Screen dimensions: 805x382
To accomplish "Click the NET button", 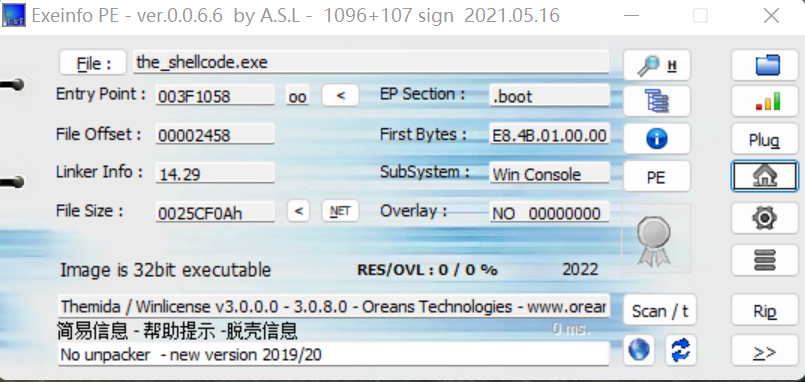I will click(x=340, y=211).
